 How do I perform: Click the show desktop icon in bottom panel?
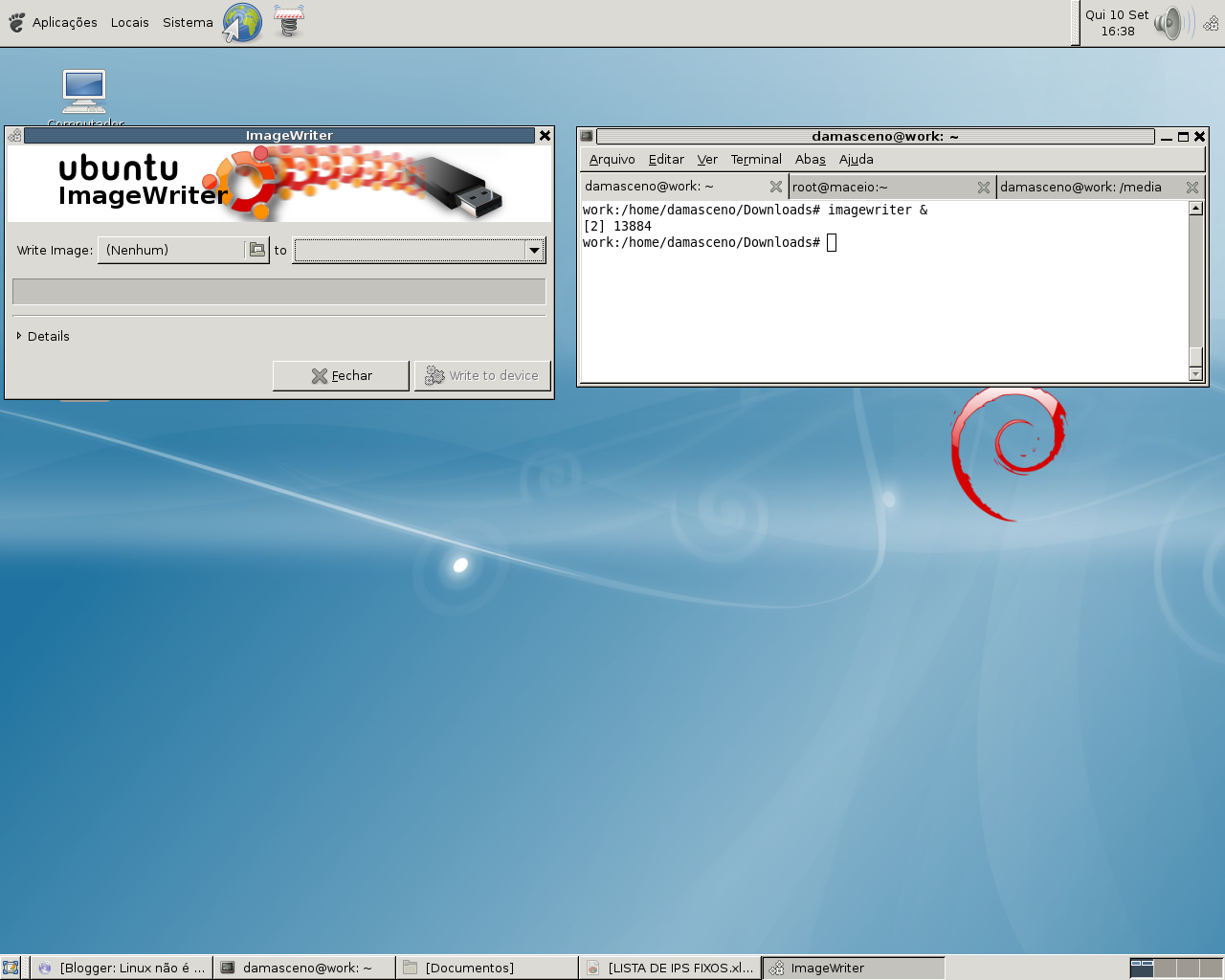click(11, 968)
